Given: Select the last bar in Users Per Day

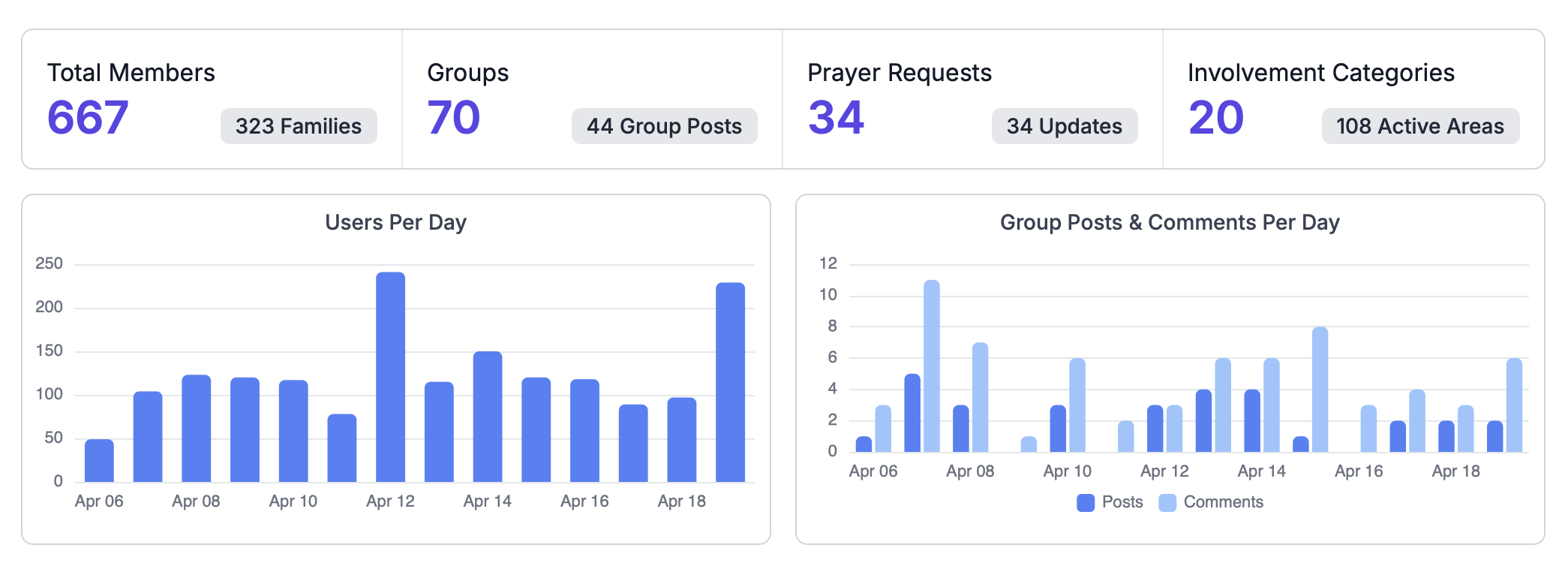Looking at the screenshot, I should [x=730, y=382].
